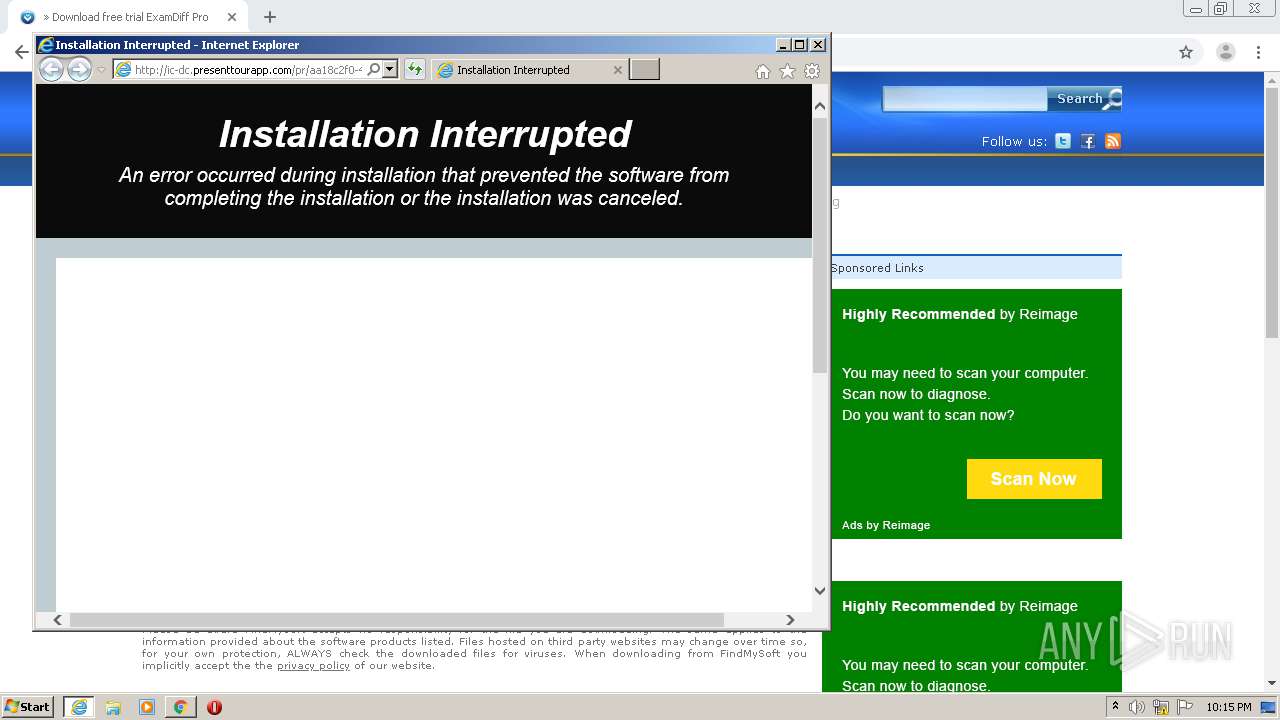Click the IE vertical scroll up arrow
Screen dimensions: 1280x720
click(x=820, y=105)
